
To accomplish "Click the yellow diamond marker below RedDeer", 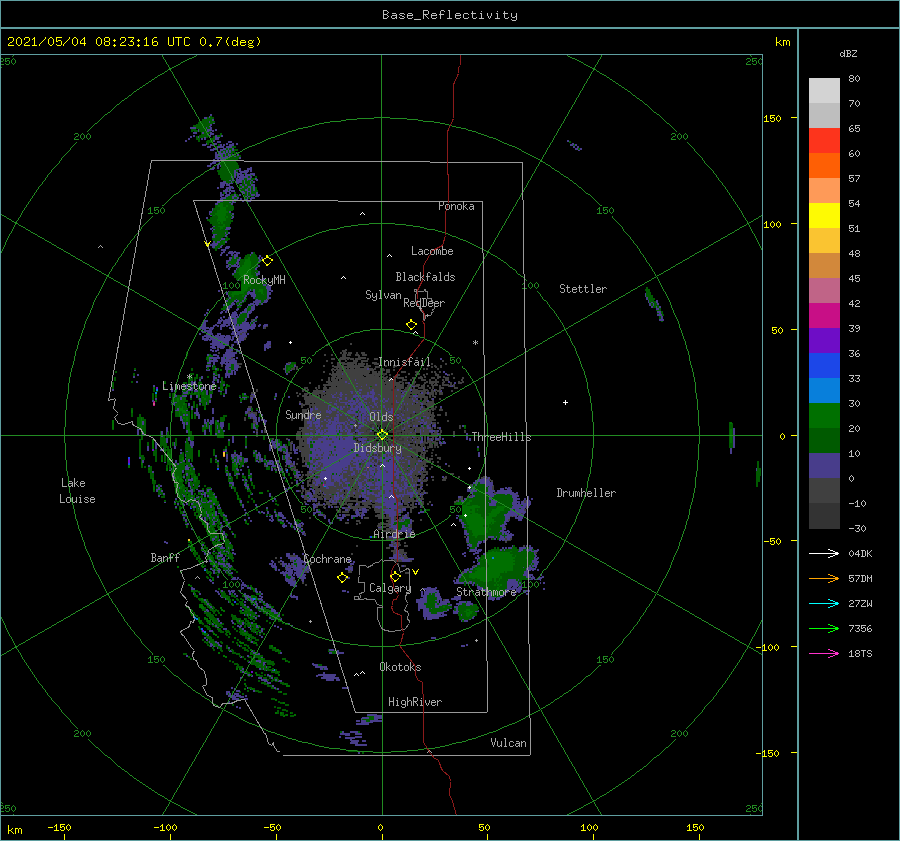I will [x=411, y=325].
